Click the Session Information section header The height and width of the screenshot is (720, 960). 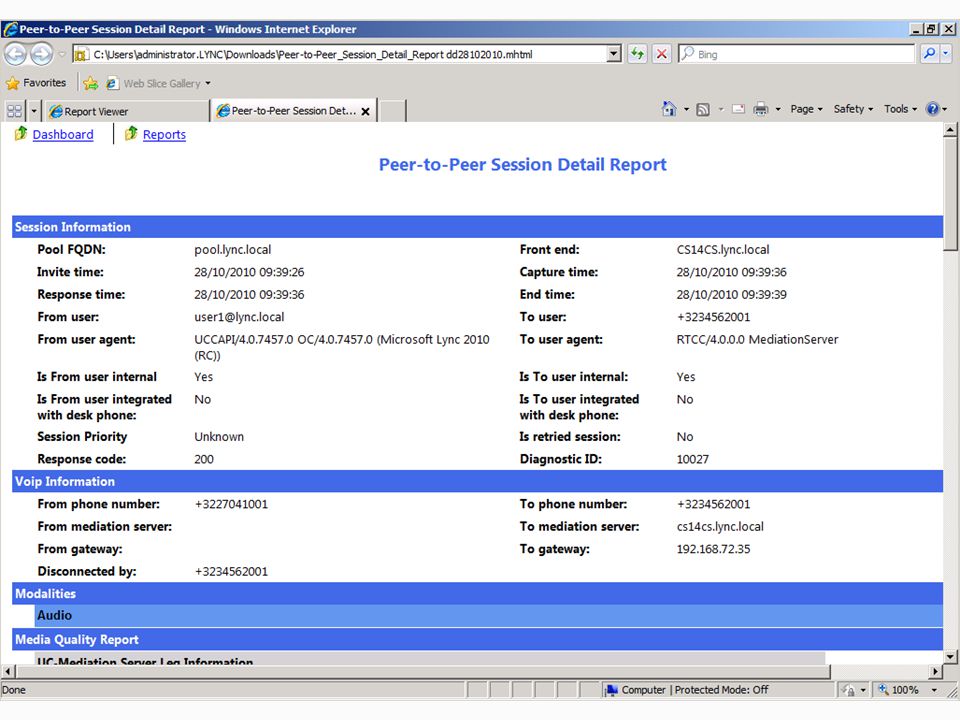[x=478, y=227]
